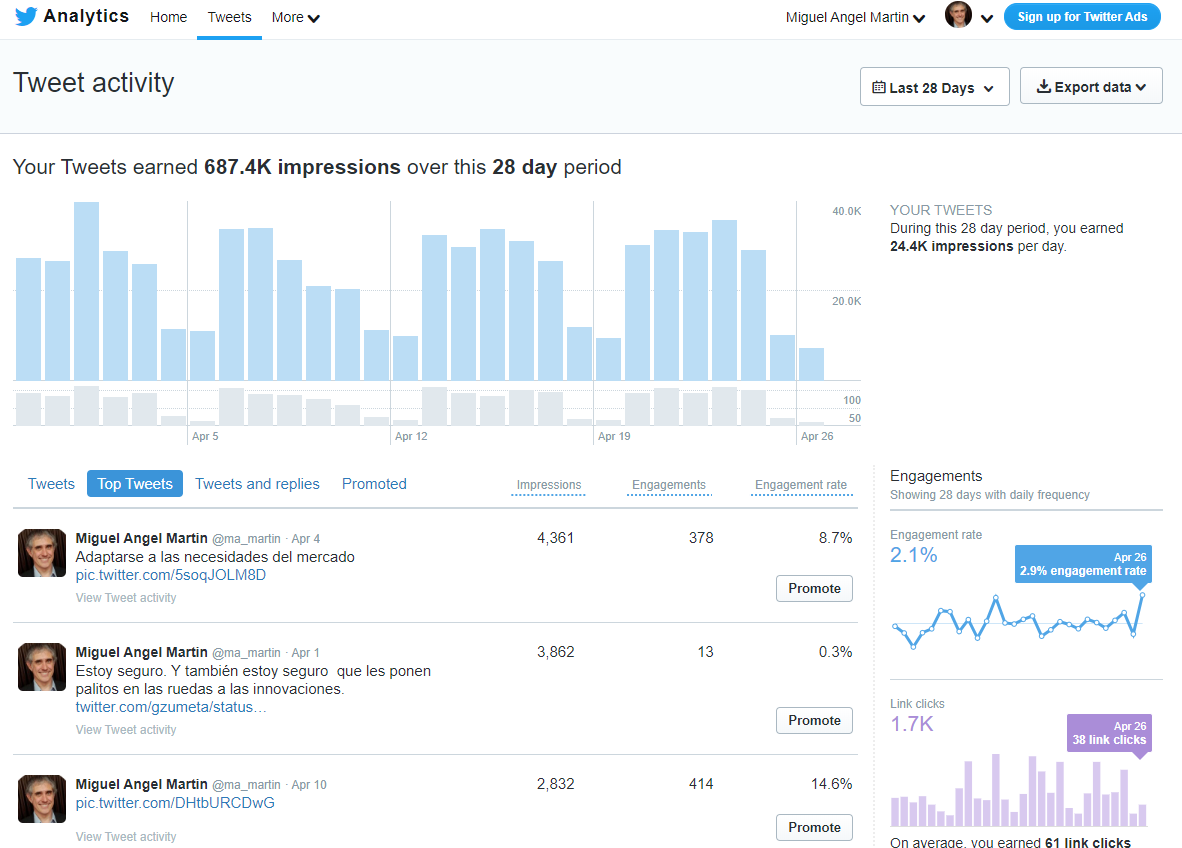
Task: Click the 38 link clicks tooltip
Action: [1109, 733]
